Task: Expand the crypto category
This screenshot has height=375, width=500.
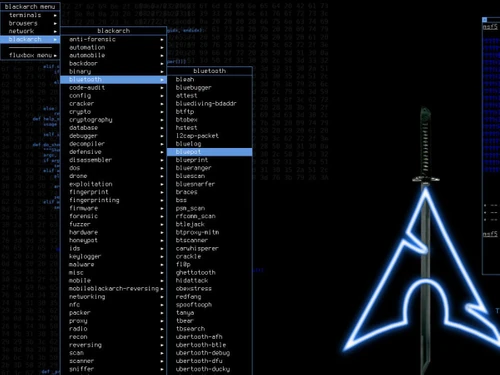Action: (113, 112)
